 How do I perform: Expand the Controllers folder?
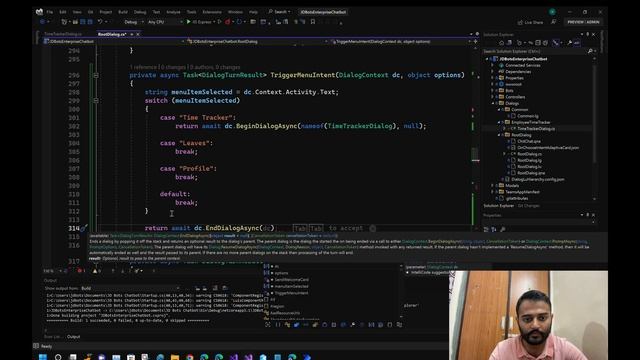click(x=493, y=97)
